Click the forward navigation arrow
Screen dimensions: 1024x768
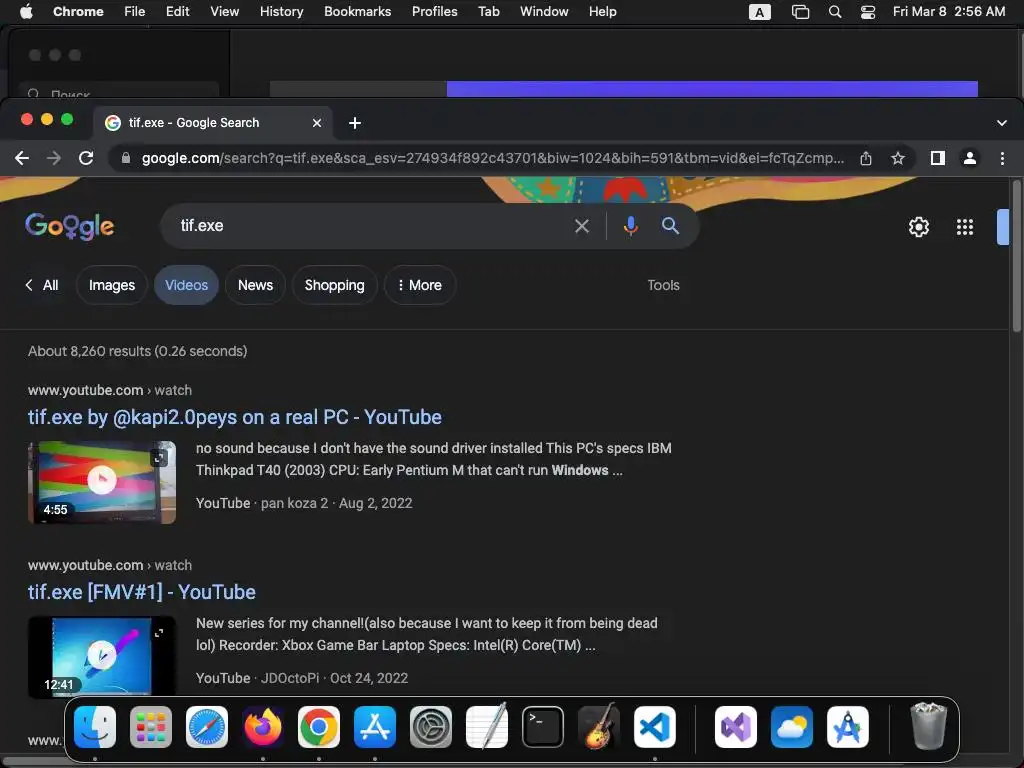pos(54,158)
